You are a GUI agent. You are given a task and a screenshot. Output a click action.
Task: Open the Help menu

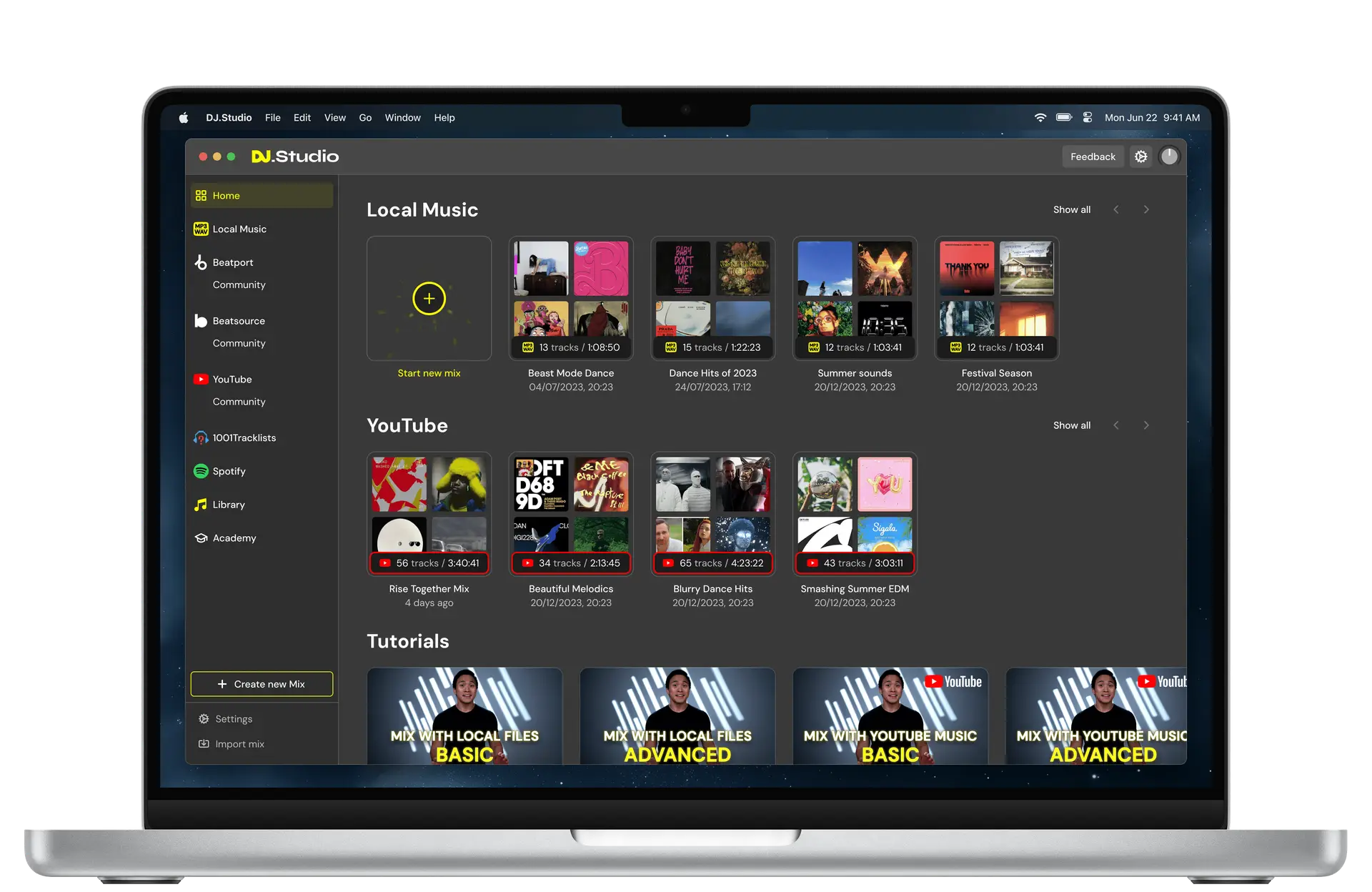(x=444, y=118)
